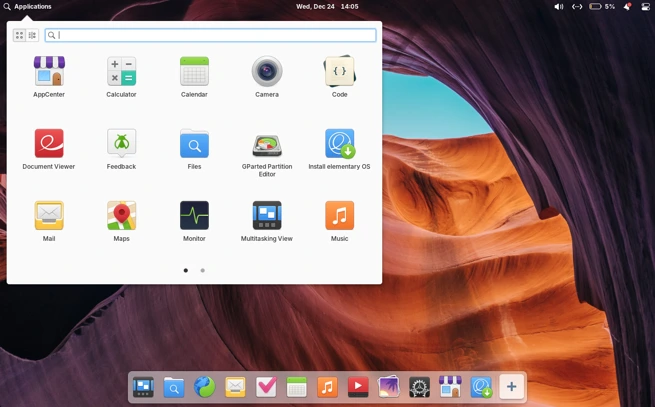Click the plus button in the dock
The image size is (655, 407).
[512, 387]
